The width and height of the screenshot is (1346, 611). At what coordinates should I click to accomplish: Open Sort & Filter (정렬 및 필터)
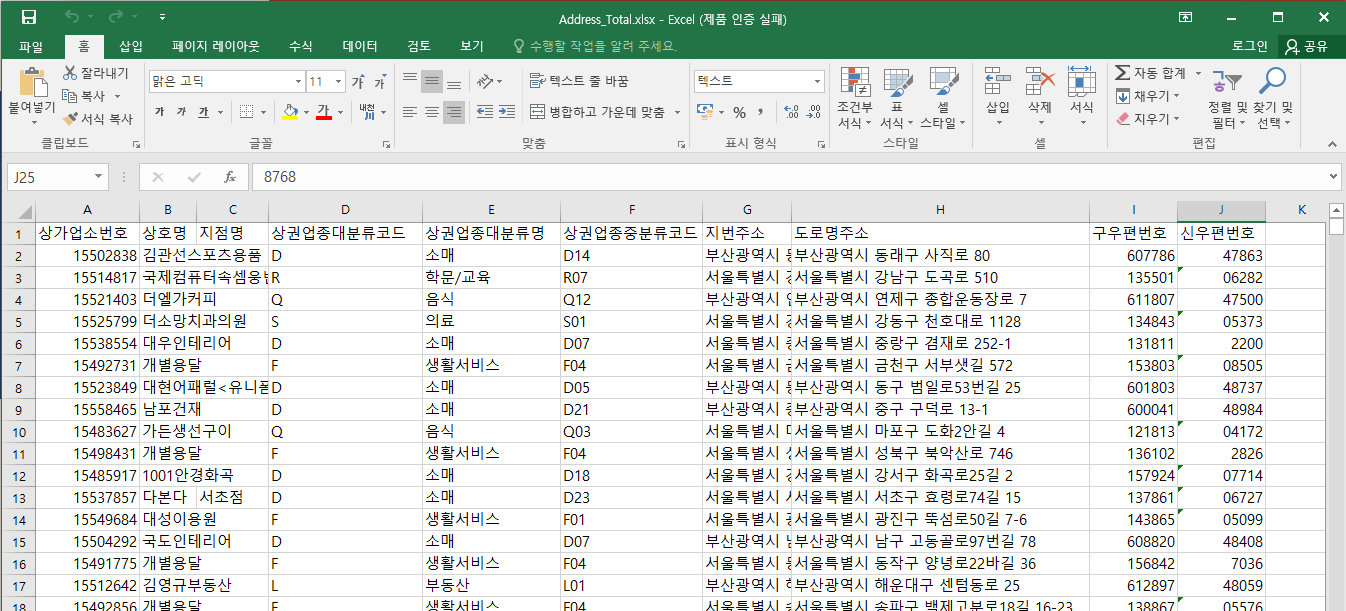click(x=1227, y=99)
